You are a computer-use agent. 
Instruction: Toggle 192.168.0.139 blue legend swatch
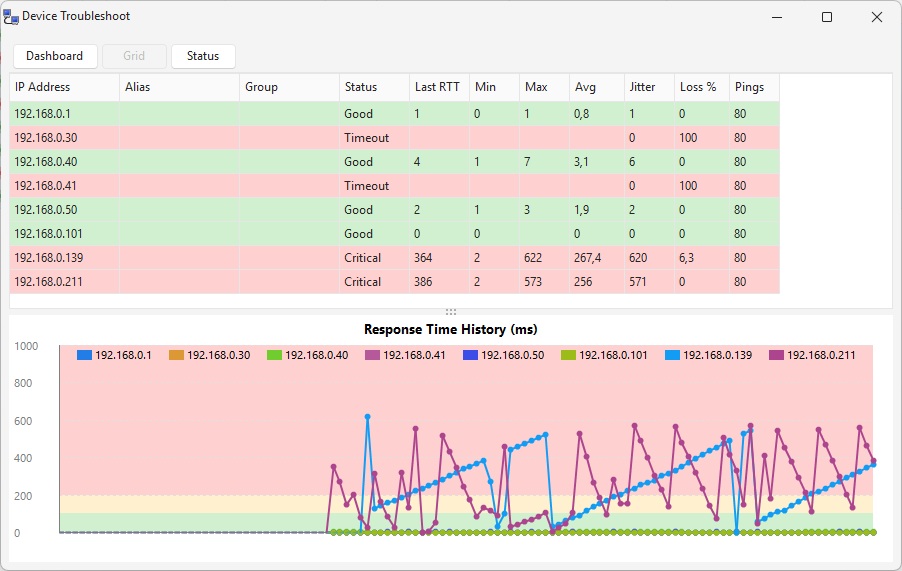(673, 355)
